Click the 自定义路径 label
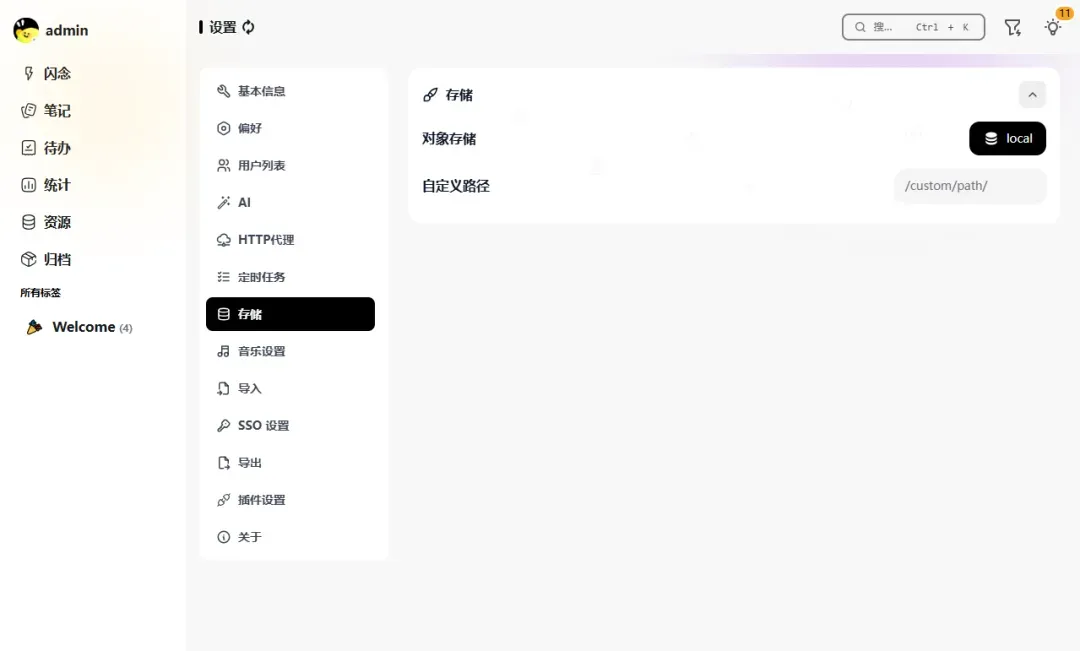The image size is (1080, 651). (456, 186)
